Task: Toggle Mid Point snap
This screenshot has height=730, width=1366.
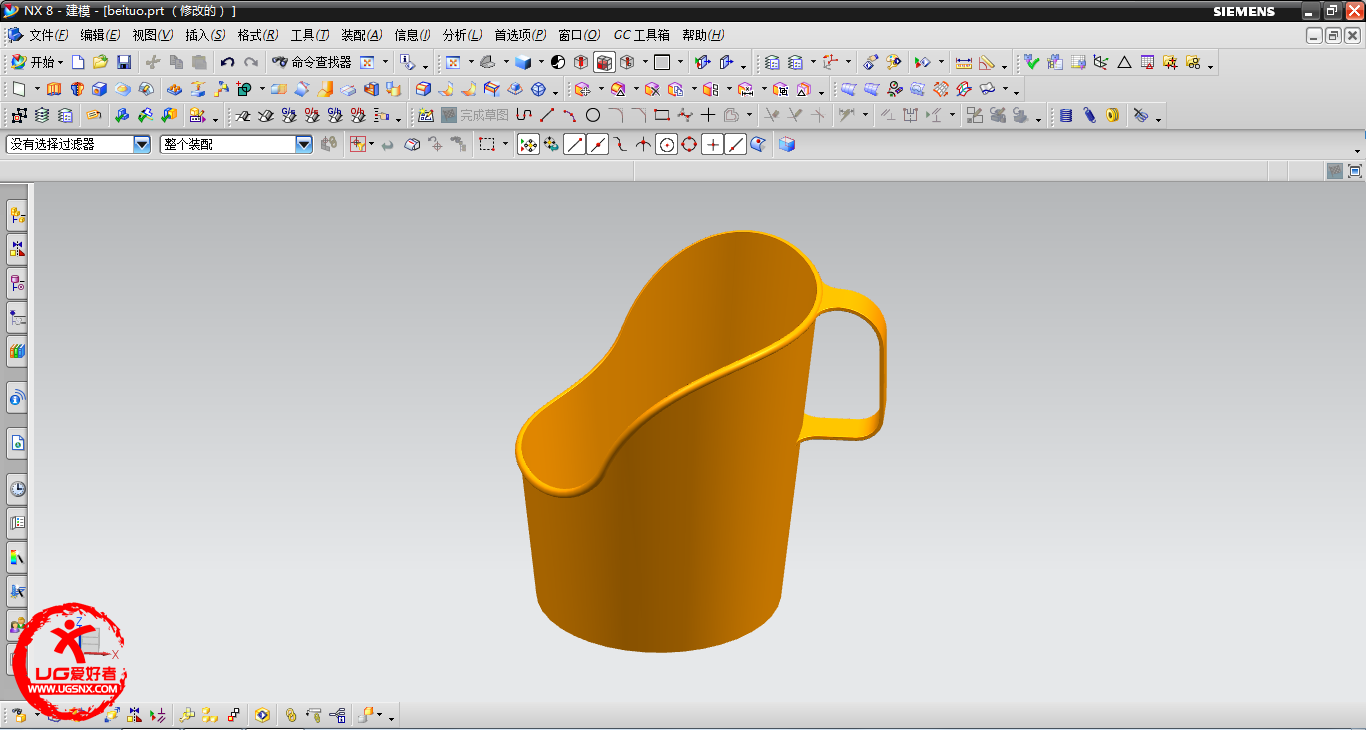Action: pos(597,144)
